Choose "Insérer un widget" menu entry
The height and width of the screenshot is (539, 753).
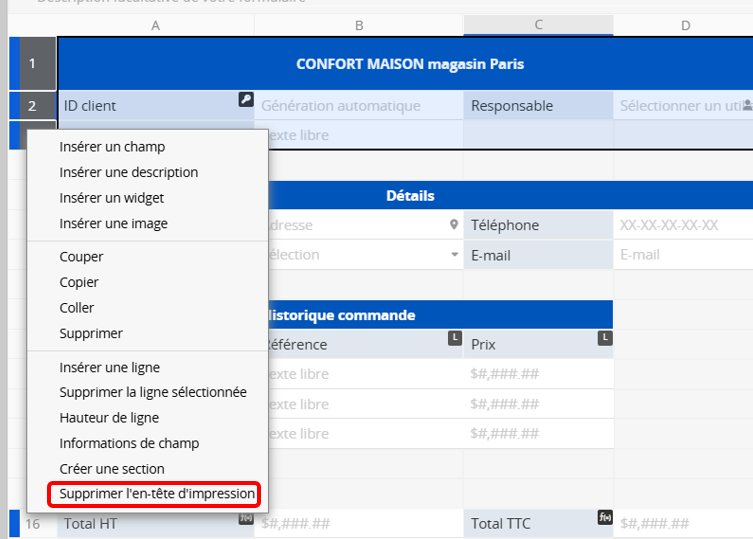[112, 198]
